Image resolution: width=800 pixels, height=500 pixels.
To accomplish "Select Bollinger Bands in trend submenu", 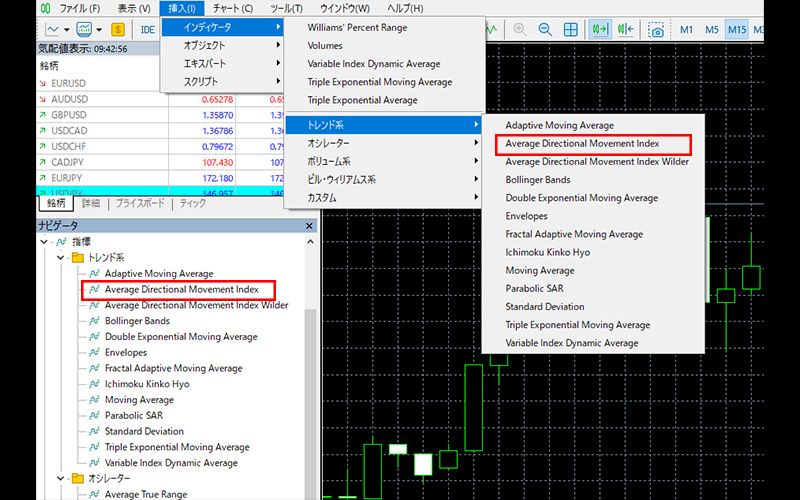I will click(538, 180).
